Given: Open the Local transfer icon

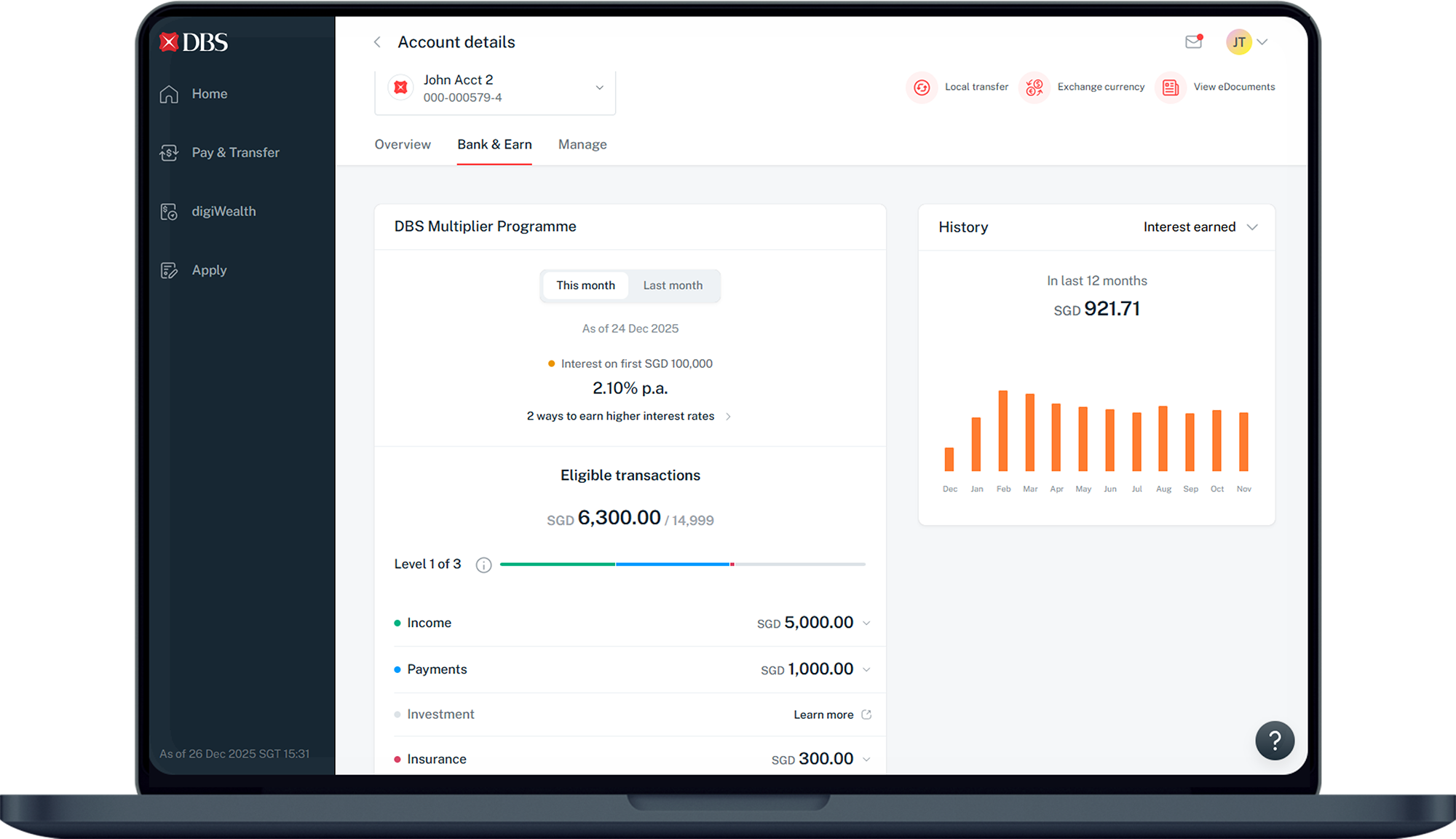Looking at the screenshot, I should point(921,87).
